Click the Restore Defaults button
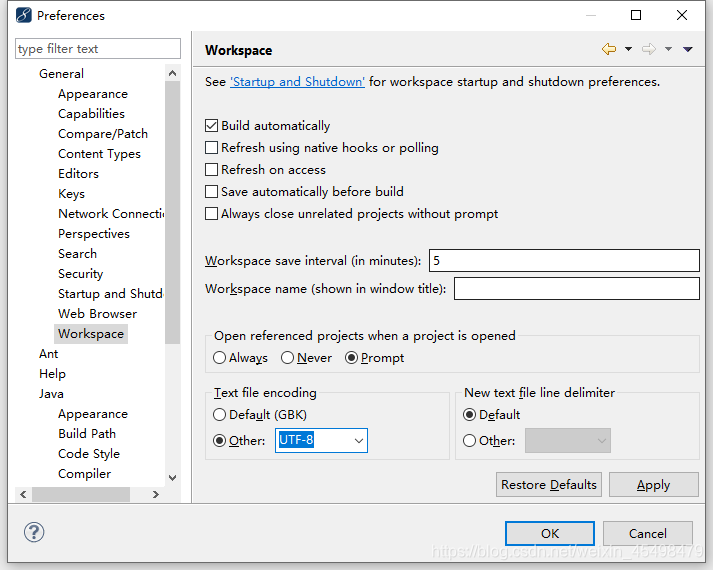The width and height of the screenshot is (713, 570). click(x=549, y=485)
